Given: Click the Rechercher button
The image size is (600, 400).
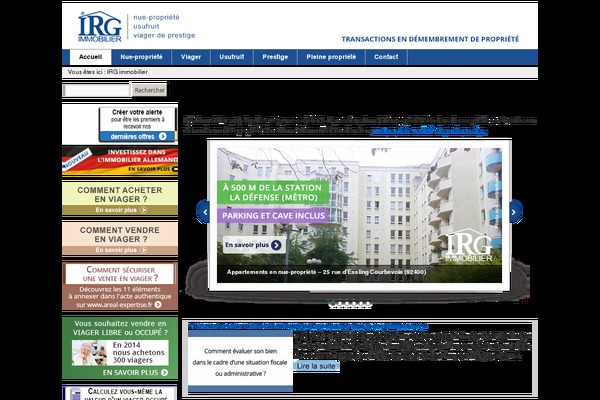Looking at the screenshot, I should point(150,90).
